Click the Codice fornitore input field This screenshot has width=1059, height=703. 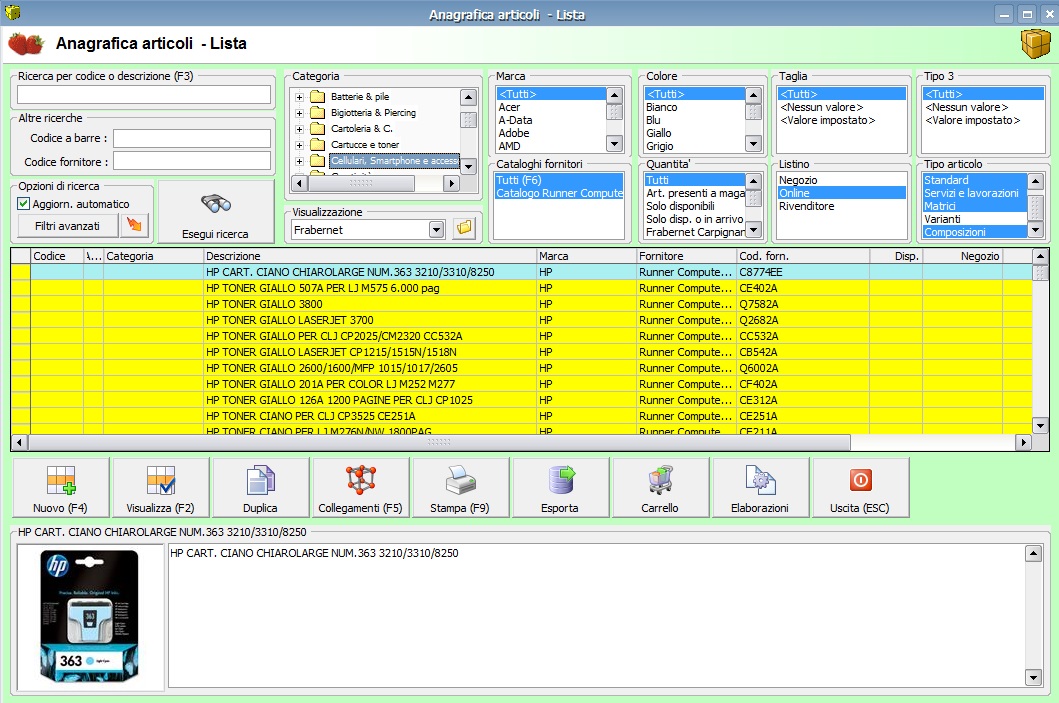point(192,161)
